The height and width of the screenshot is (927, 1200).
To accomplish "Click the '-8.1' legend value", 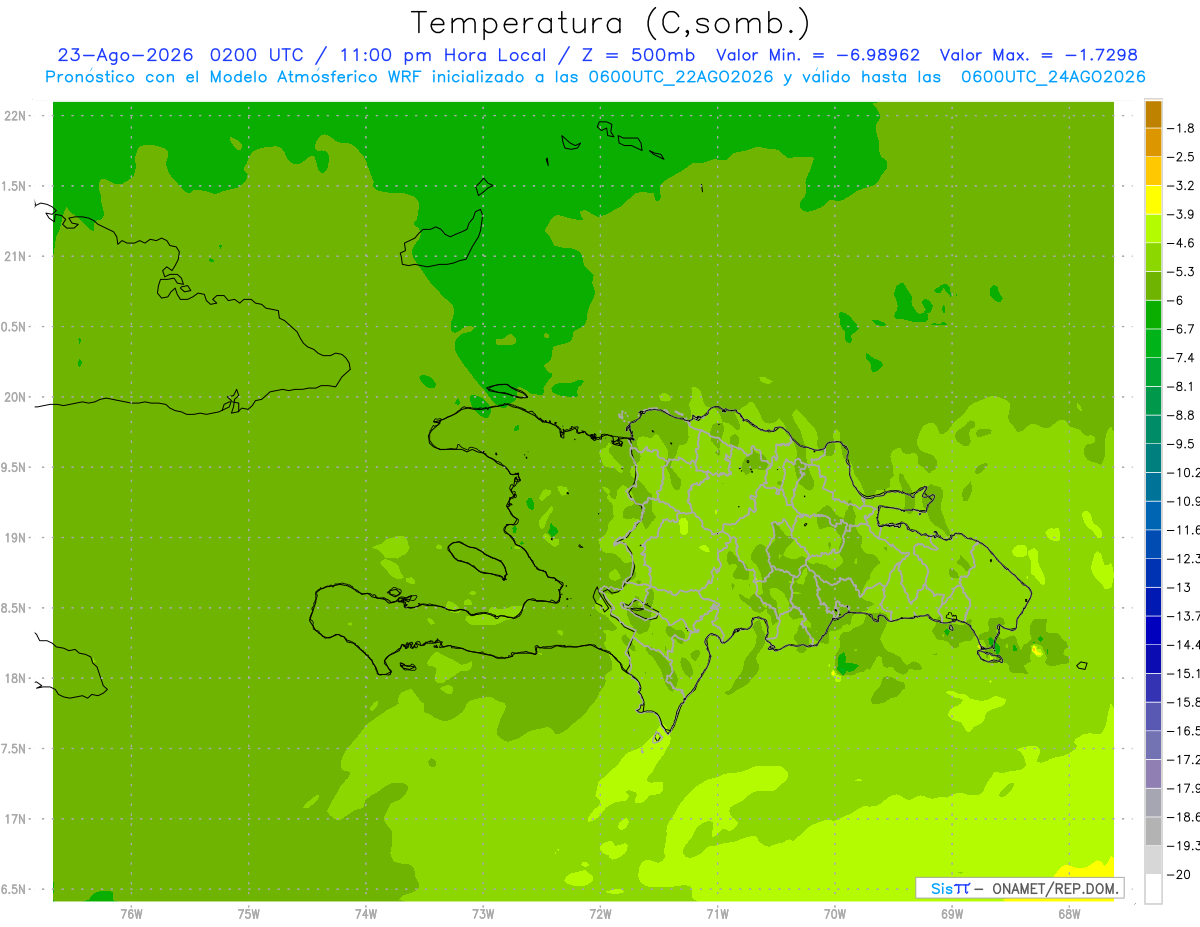I will click(1181, 386).
